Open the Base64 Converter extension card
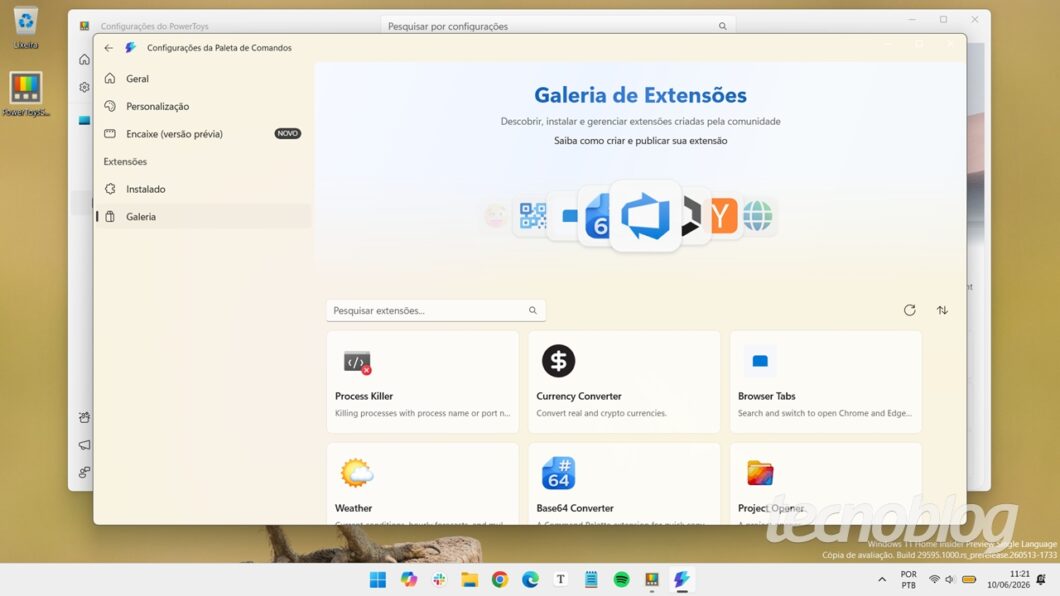Screen dimensions: 1060x596 [624, 484]
